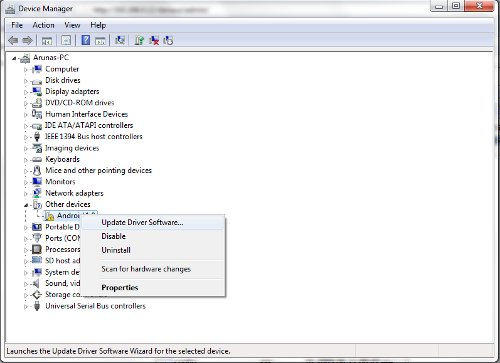Click the Forward arrow toolbar icon
The width and height of the screenshot is (500, 363).
point(27,41)
